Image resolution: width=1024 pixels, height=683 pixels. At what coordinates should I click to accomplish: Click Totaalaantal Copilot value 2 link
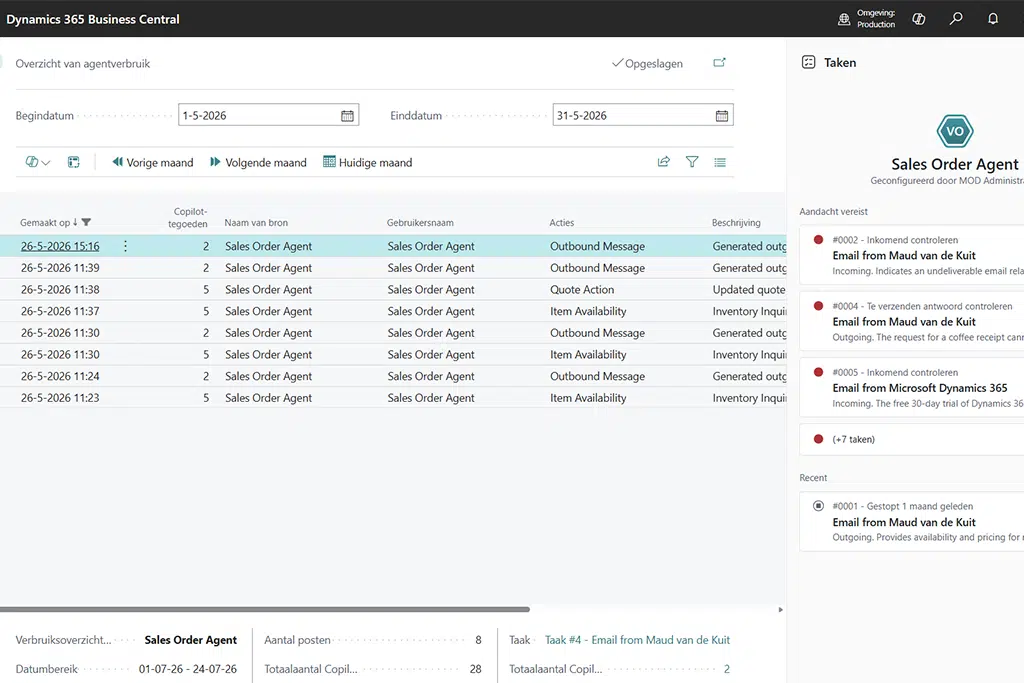727,669
